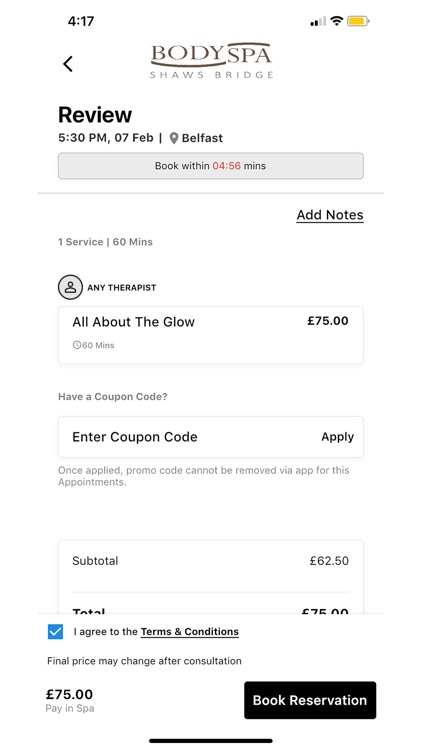Tap the Wi-Fi status icon
The height and width of the screenshot is (750, 422).
tap(337, 21)
